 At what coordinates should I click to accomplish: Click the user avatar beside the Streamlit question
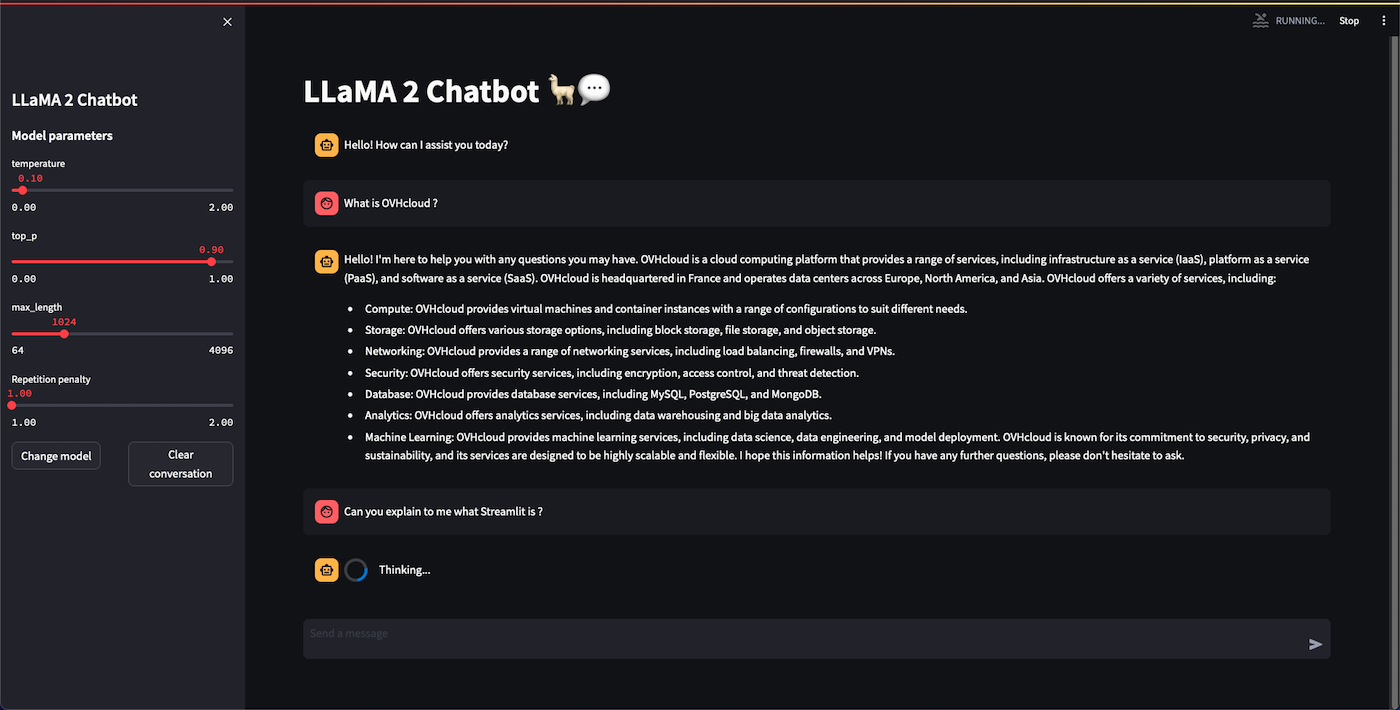click(326, 512)
